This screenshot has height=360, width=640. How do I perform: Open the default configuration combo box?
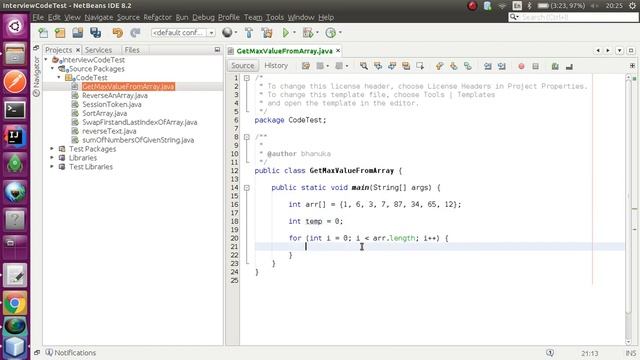(183, 32)
